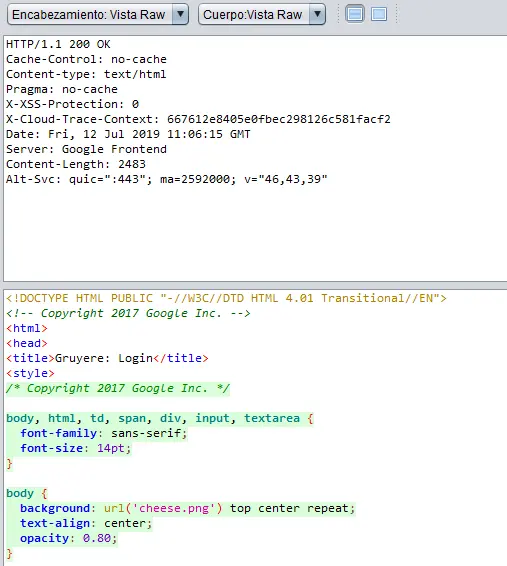Click the cheese.png background url text
Image resolution: width=507 pixels, height=566 pixels.
(x=163, y=508)
